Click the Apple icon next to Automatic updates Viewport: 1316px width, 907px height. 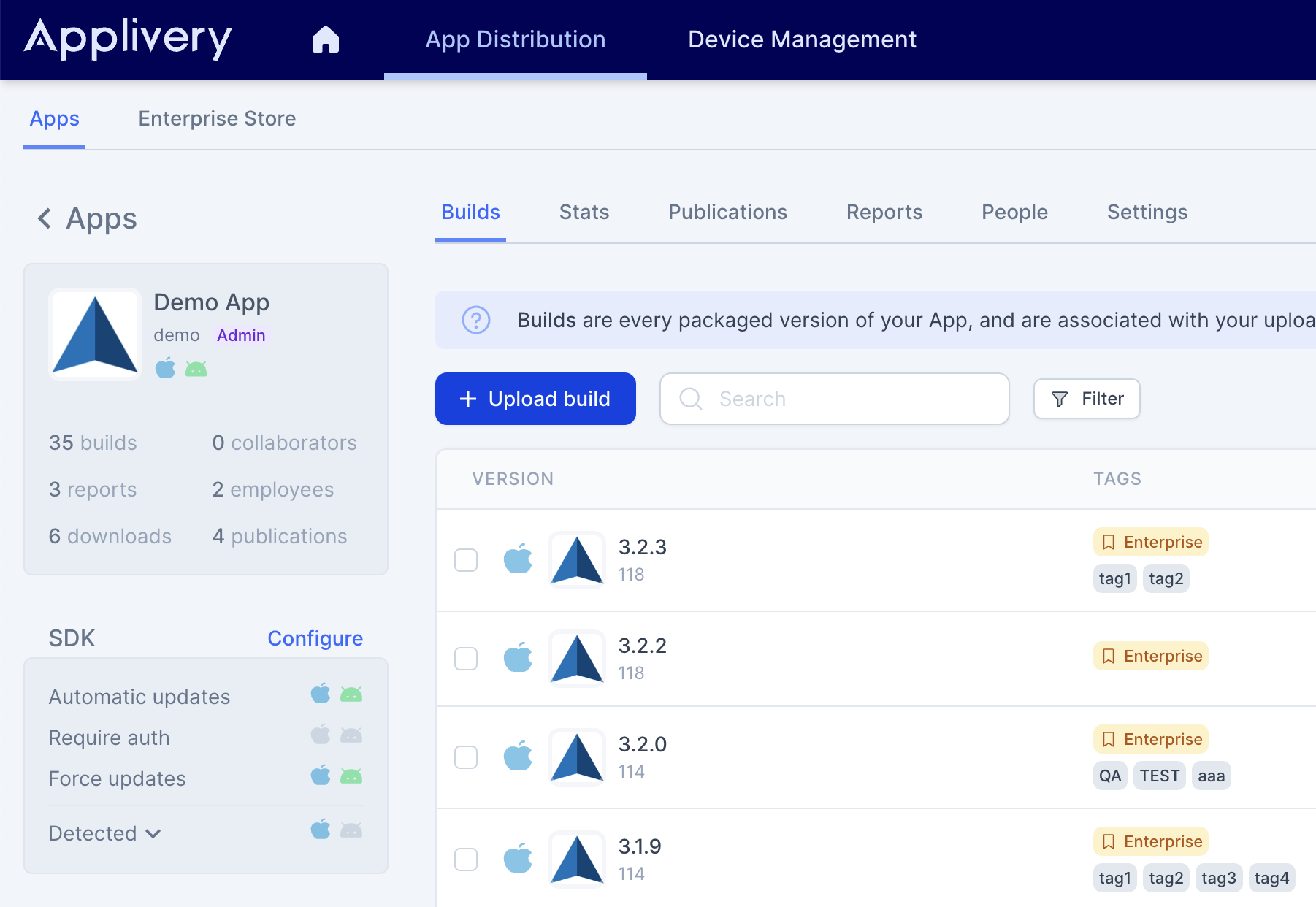(x=320, y=695)
